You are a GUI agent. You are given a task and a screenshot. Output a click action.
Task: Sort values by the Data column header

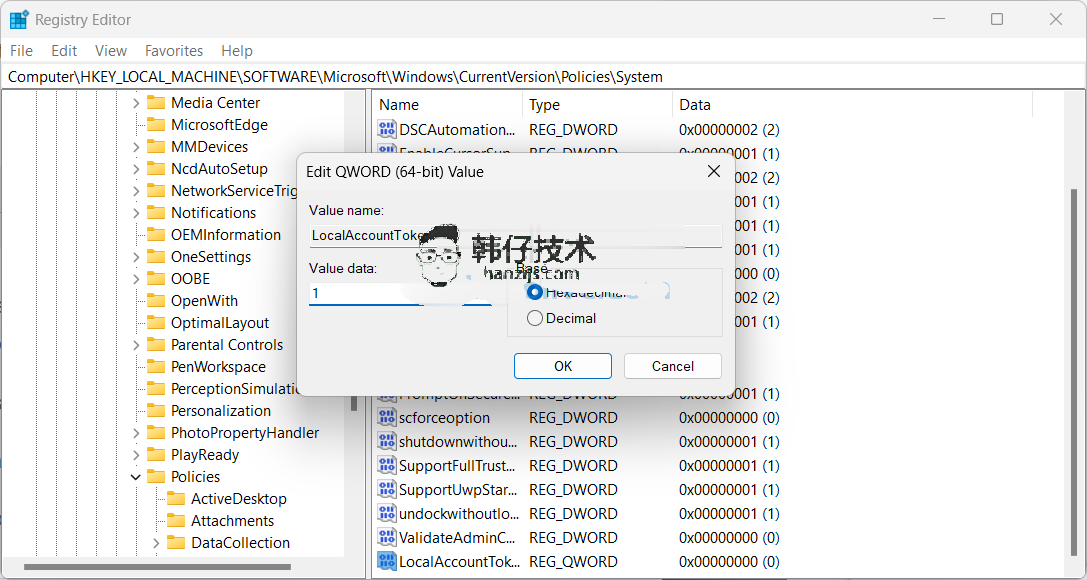[x=853, y=105]
